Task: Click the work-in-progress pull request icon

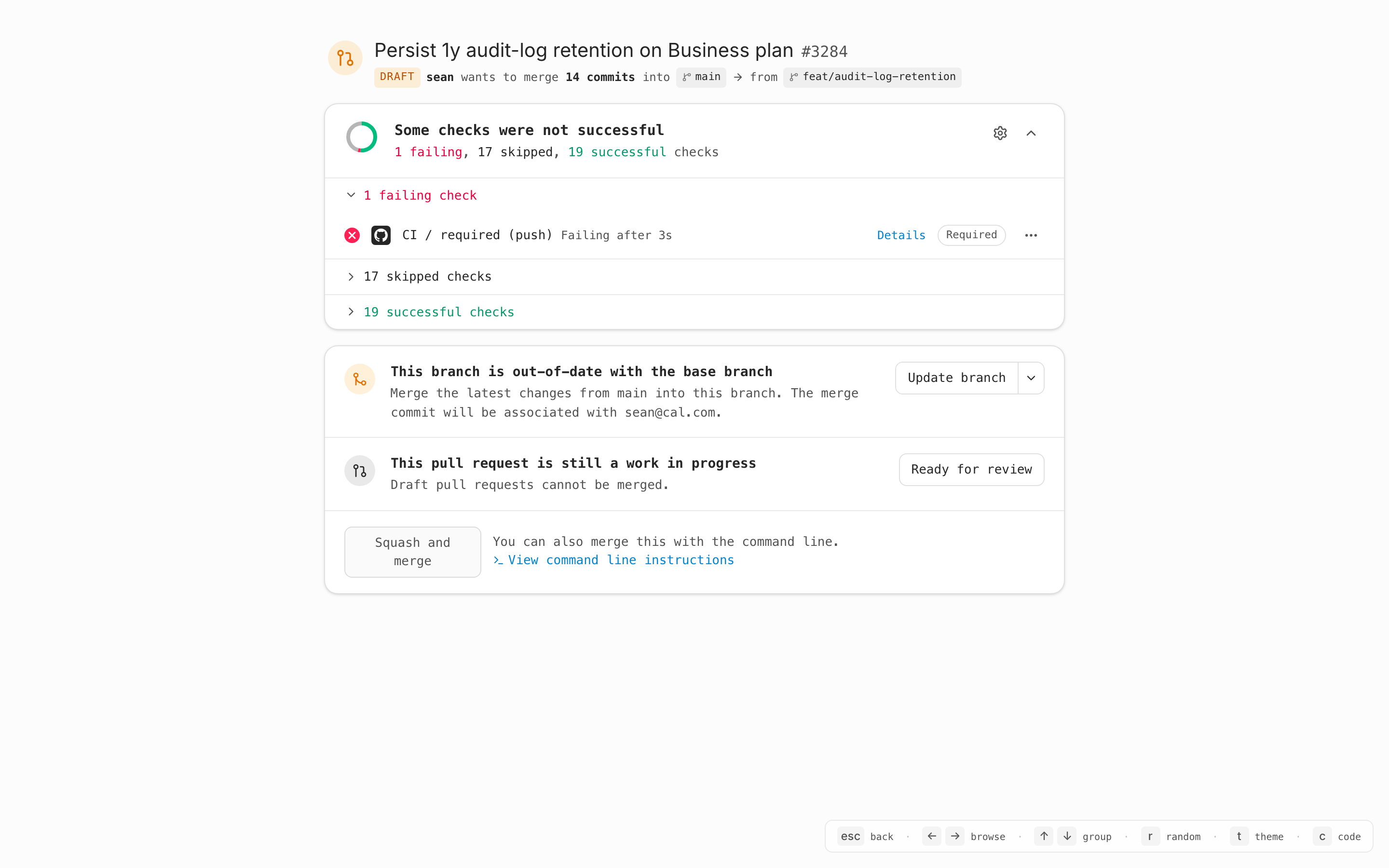Action: coord(360,471)
